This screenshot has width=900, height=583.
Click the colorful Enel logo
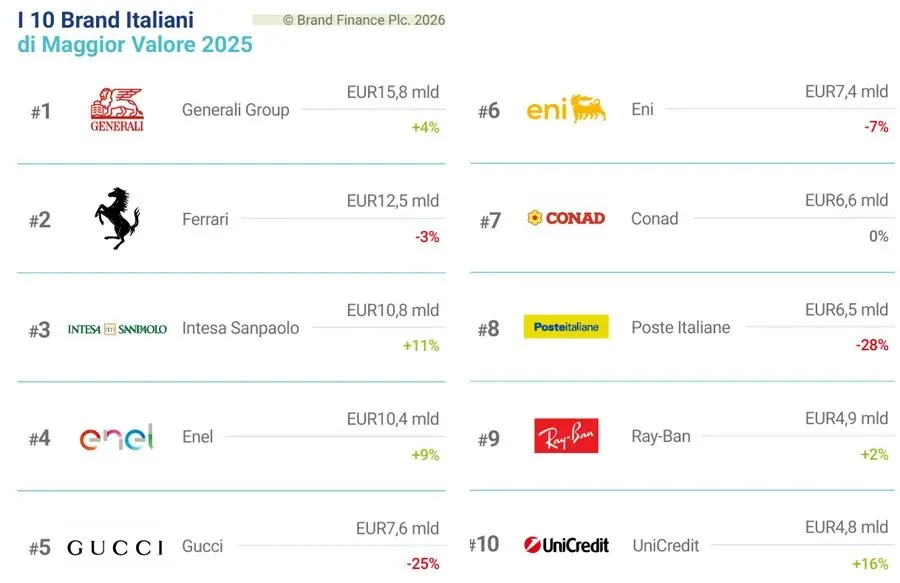[x=117, y=437]
